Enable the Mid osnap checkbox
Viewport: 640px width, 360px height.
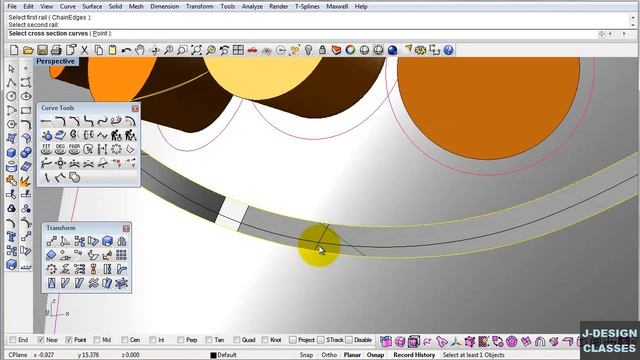tap(97, 340)
